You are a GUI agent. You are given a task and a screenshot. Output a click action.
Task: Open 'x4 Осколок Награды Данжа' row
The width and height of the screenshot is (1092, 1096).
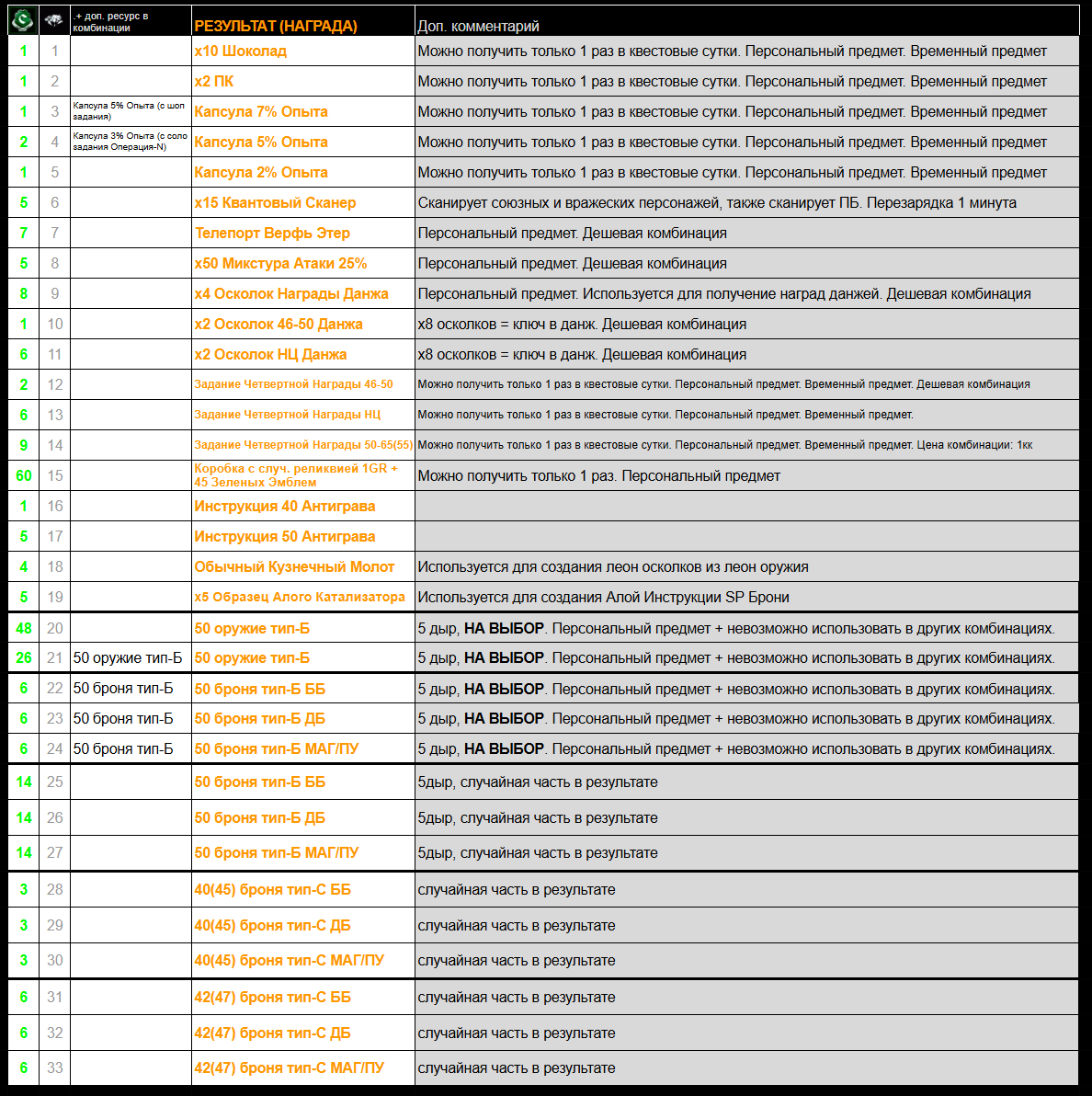(291, 293)
